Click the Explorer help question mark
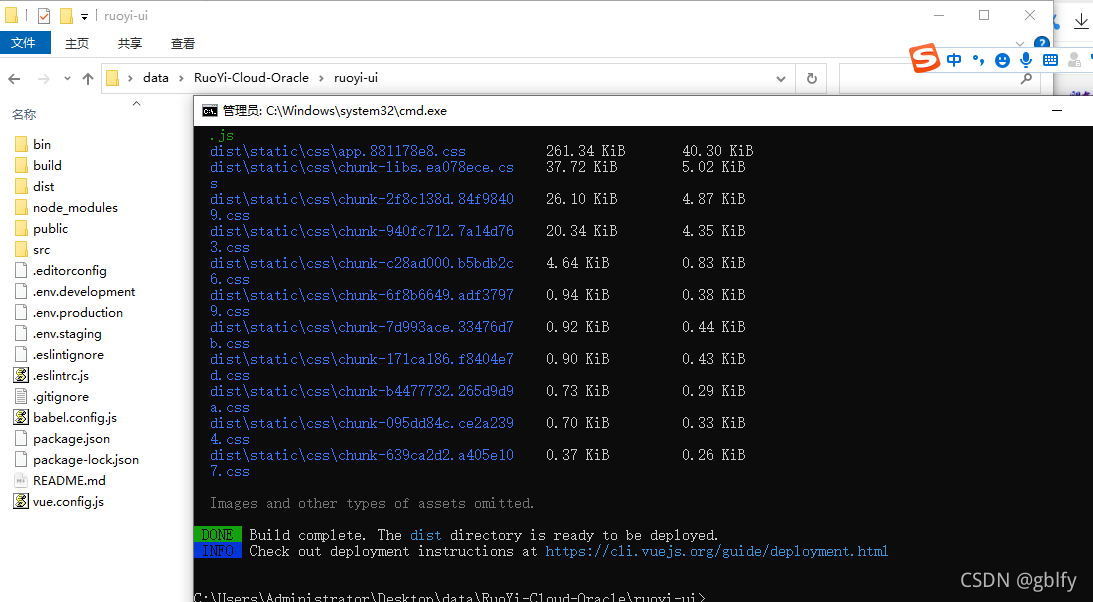 click(1041, 43)
